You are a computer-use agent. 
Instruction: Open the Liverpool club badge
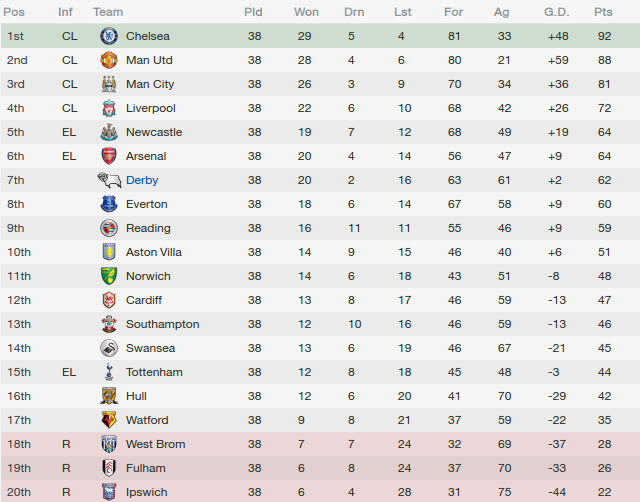coord(109,108)
